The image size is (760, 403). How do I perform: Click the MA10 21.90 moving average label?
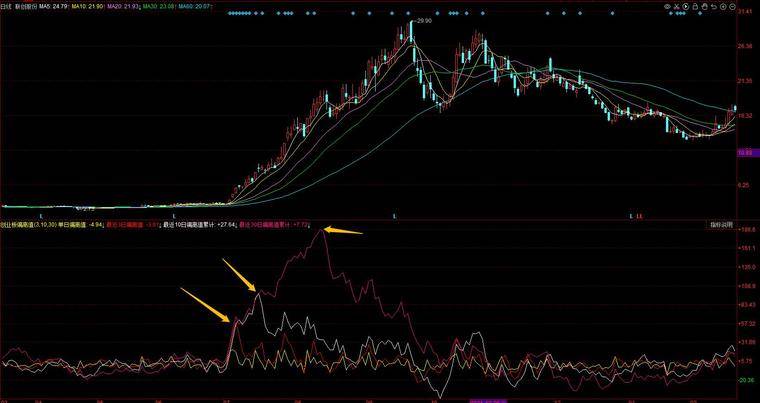click(87, 6)
